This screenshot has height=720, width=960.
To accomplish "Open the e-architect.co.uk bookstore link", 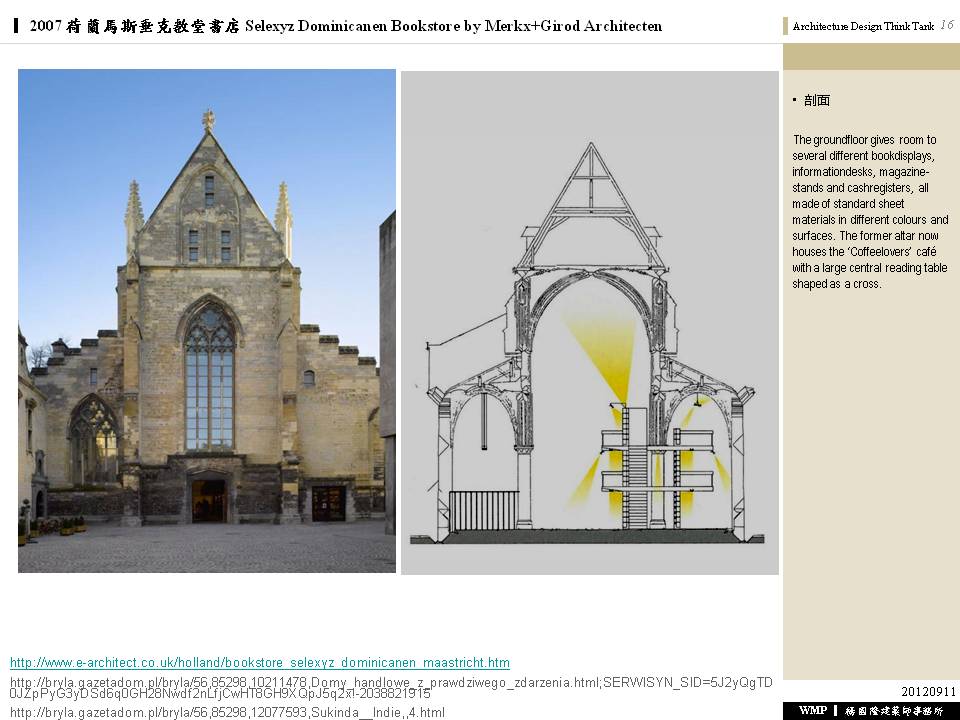I will click(x=260, y=663).
